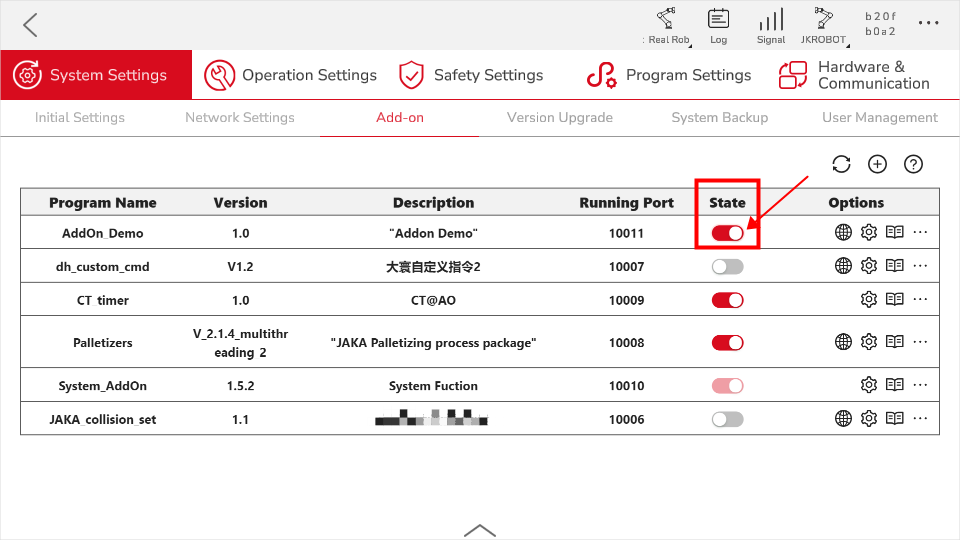Open the Safety Settings section
The image size is (960, 540).
(x=471, y=75)
